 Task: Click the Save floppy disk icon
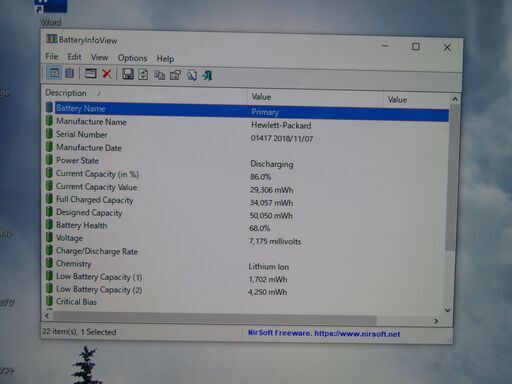(x=128, y=74)
